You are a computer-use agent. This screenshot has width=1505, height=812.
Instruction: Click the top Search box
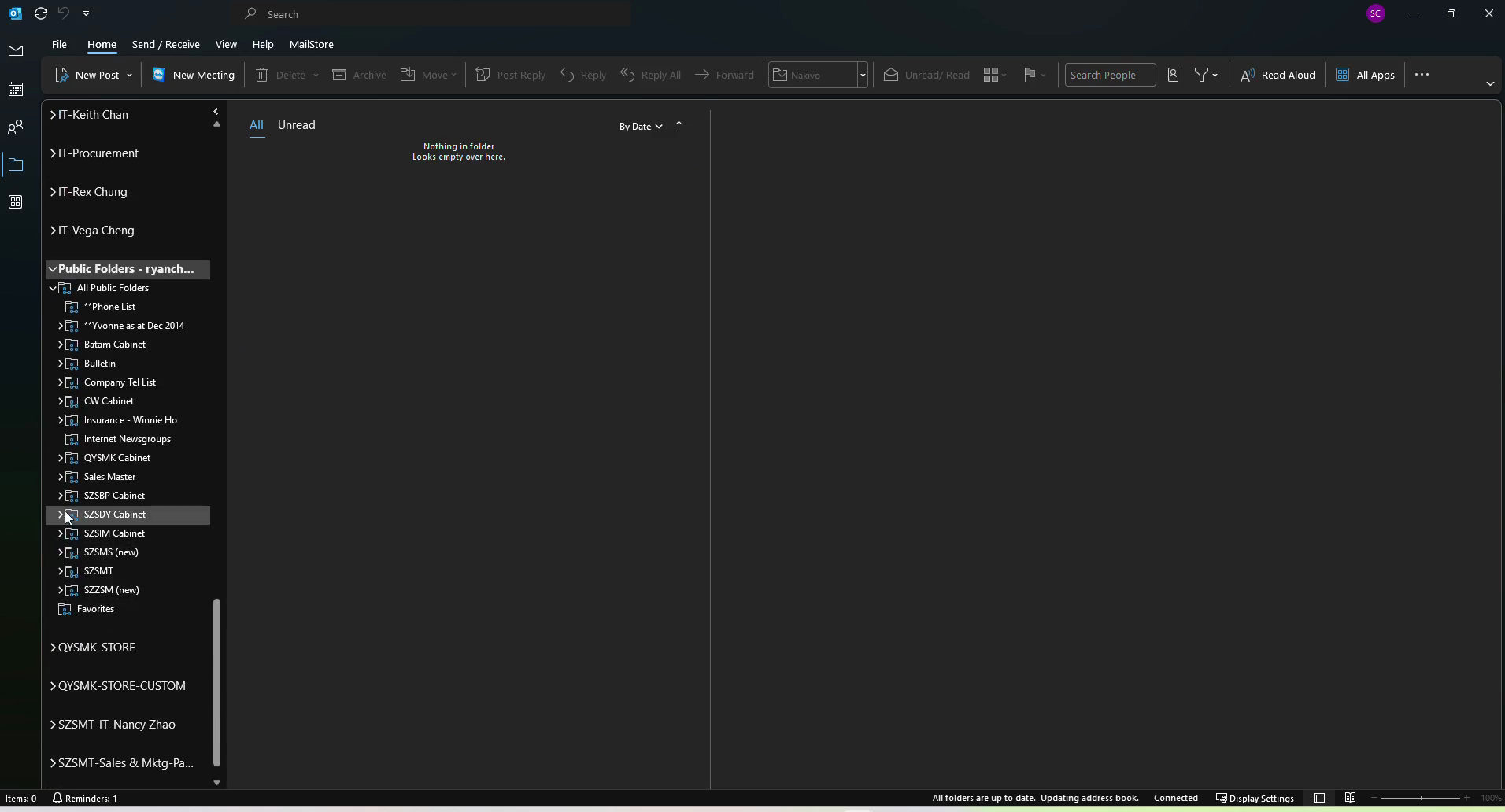point(433,14)
